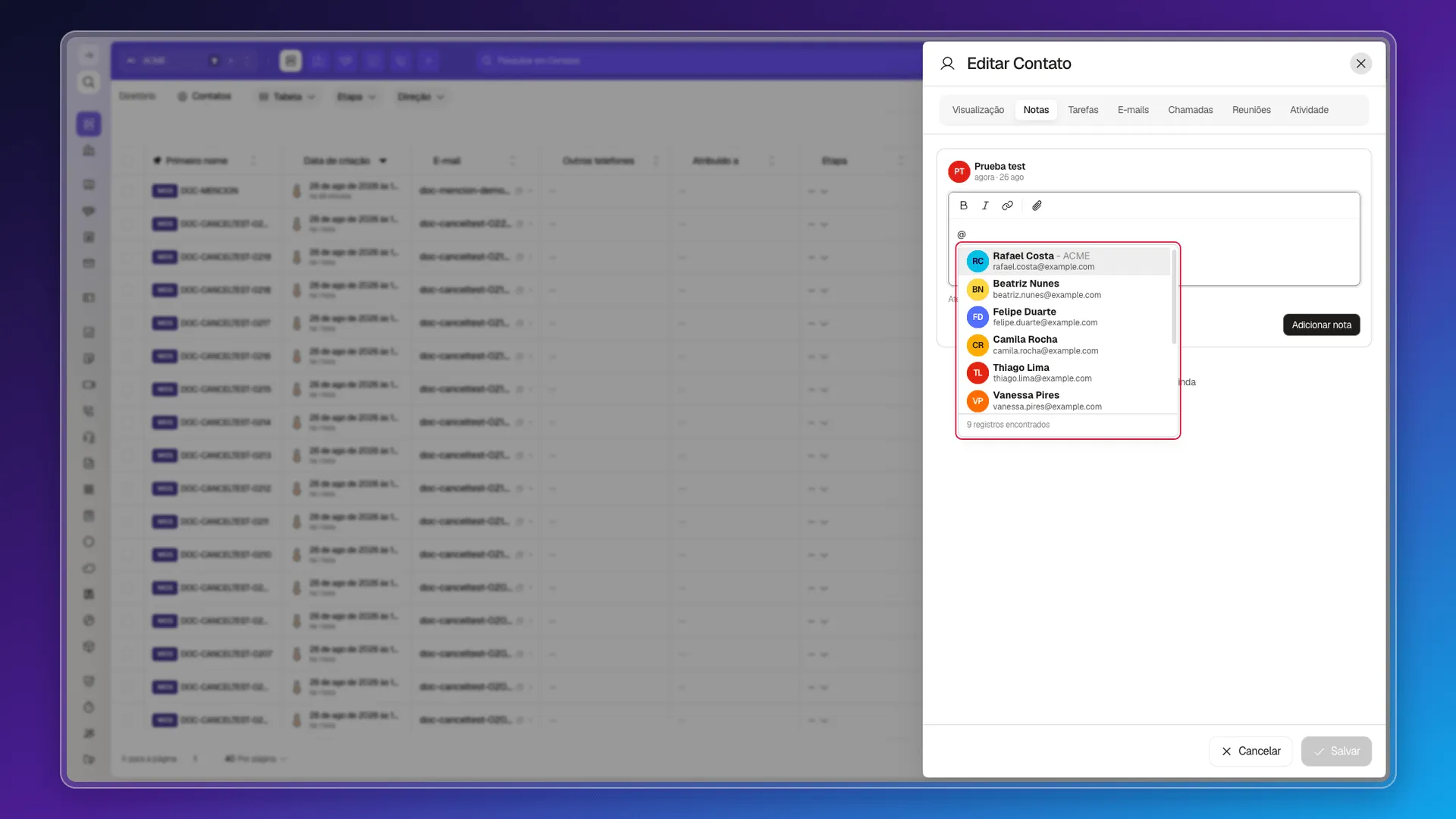1456x819 pixels.
Task: Click the mention list scrollbar
Action: click(x=1174, y=297)
